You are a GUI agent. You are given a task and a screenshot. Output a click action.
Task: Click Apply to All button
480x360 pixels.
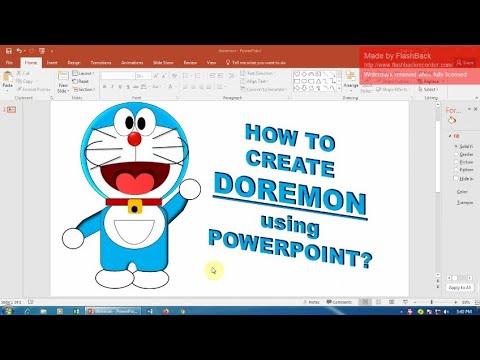(x=459, y=288)
